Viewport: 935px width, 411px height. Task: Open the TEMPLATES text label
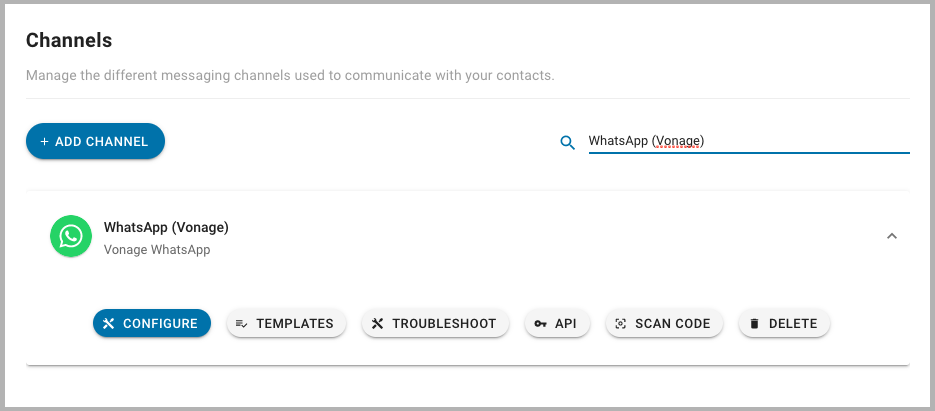[295, 323]
